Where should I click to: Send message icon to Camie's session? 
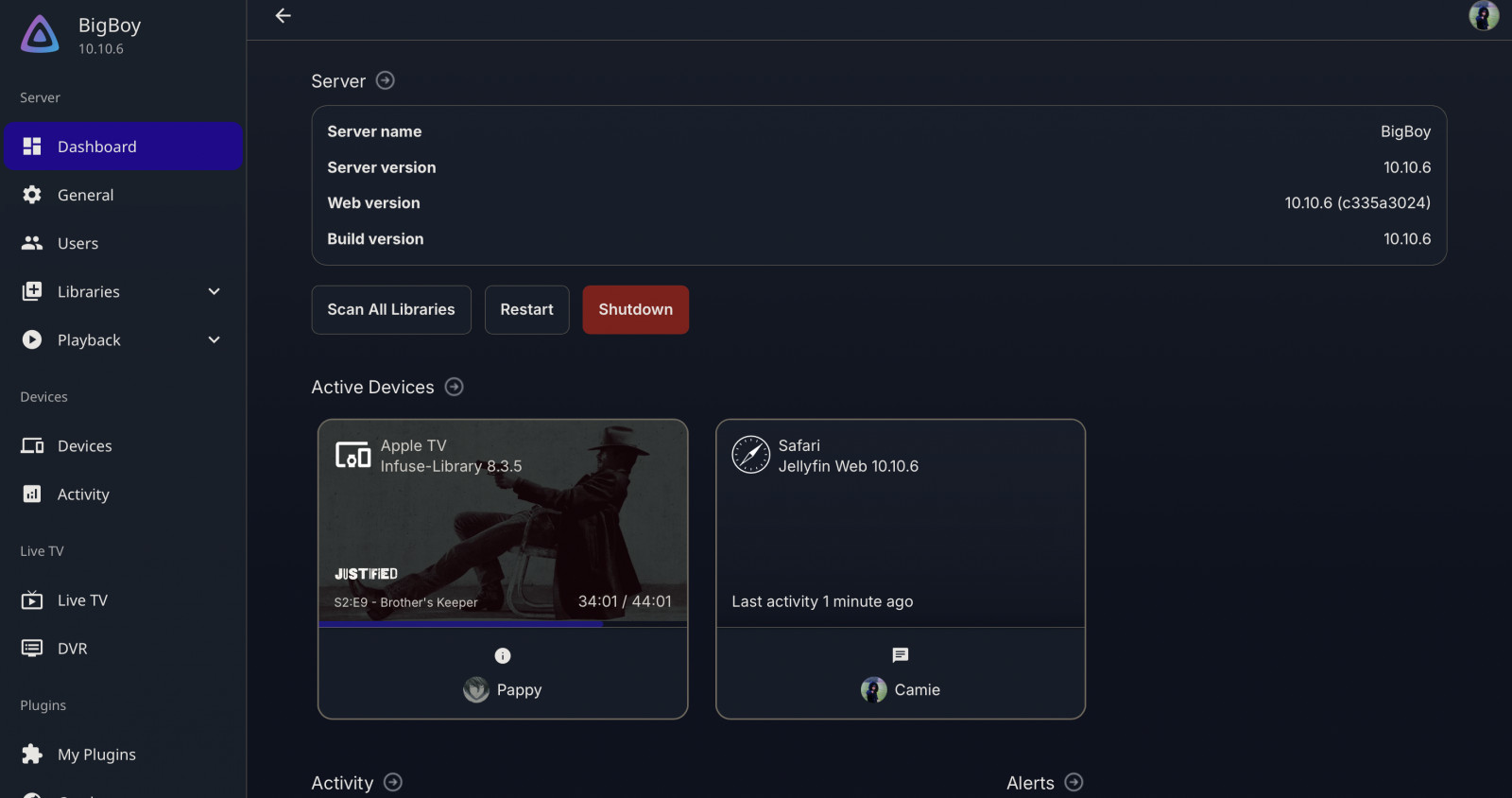click(900, 655)
